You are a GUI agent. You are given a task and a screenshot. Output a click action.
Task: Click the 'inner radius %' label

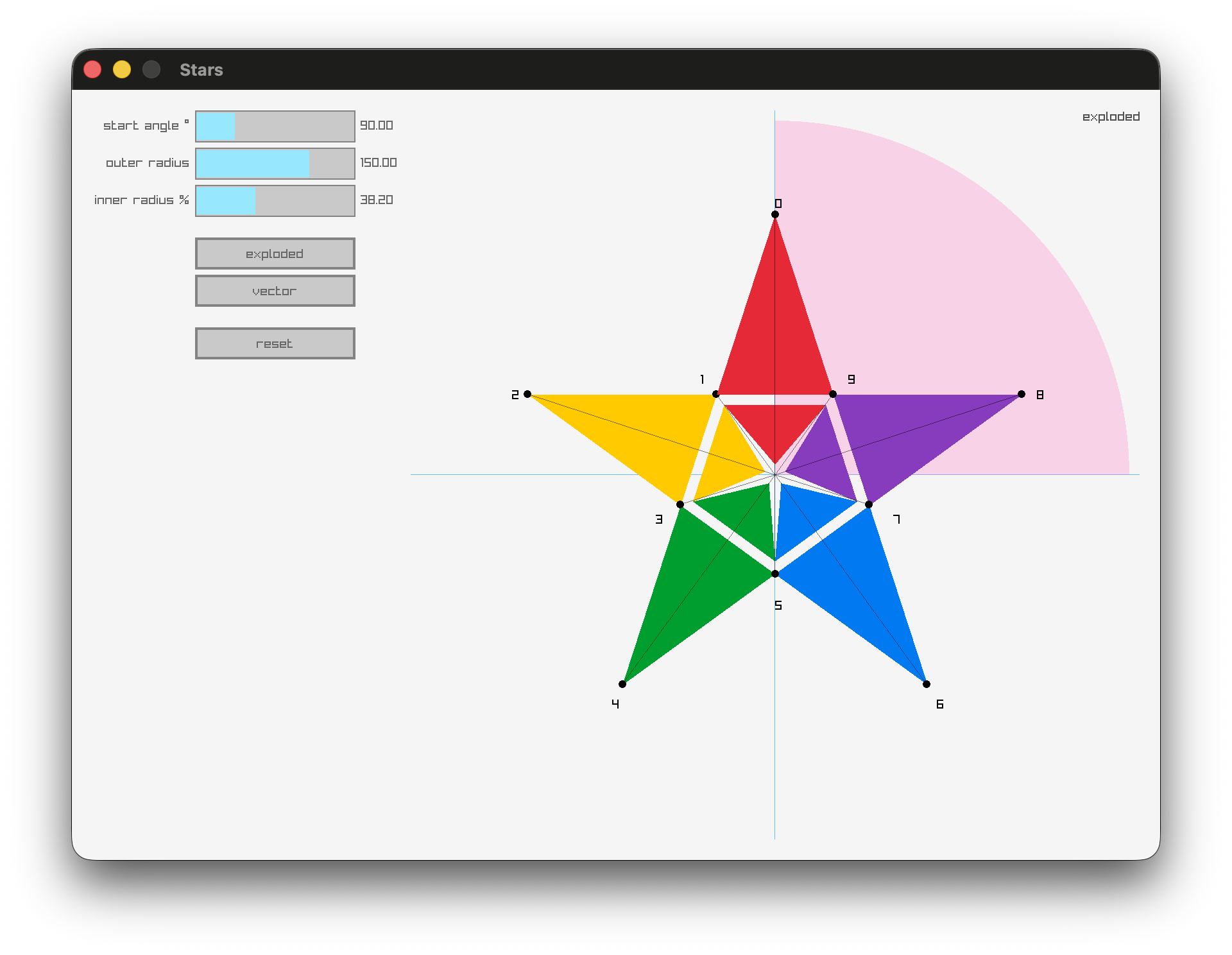point(141,200)
